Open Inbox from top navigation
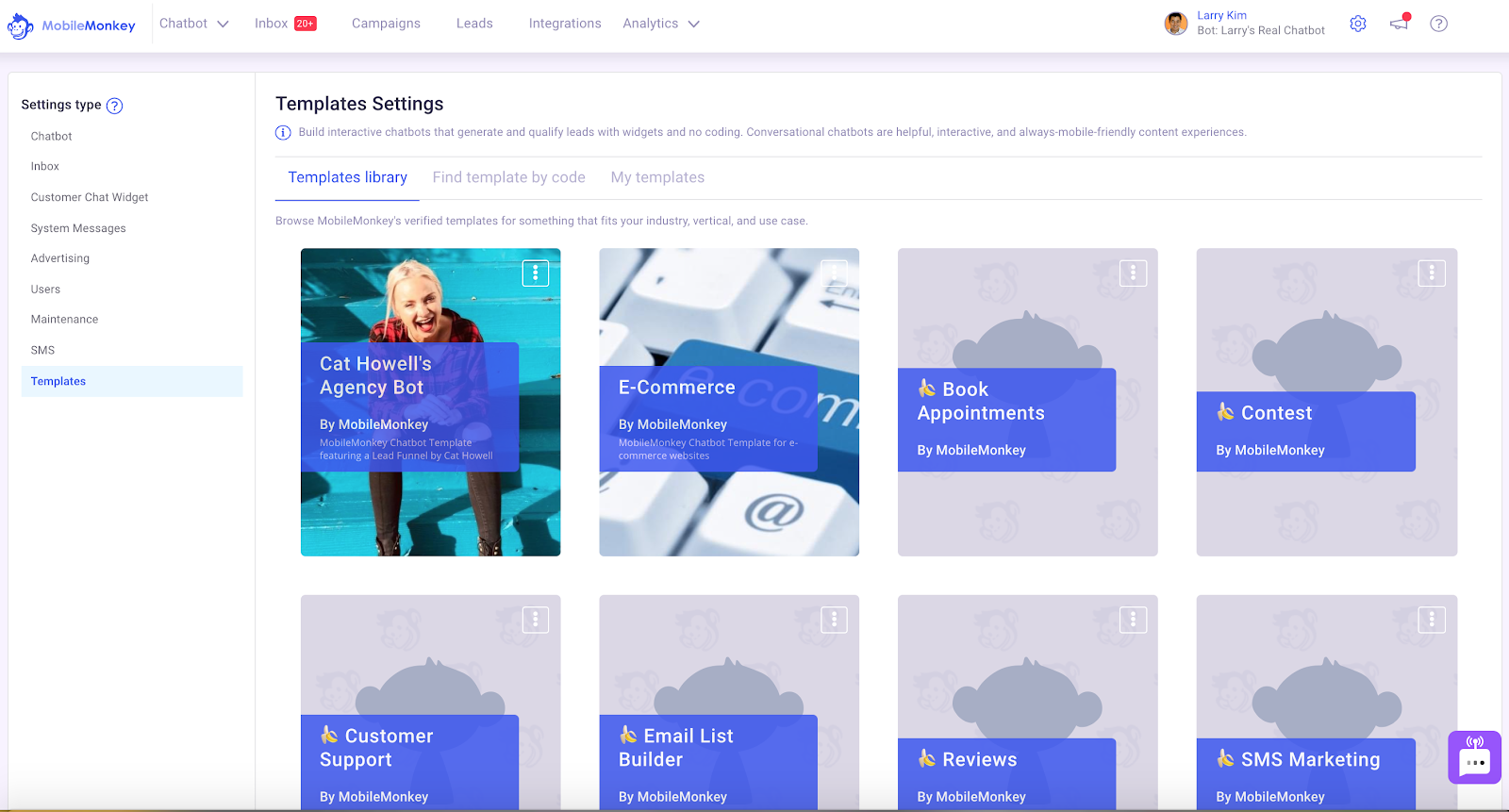This screenshot has height=812, width=1509. [x=271, y=24]
